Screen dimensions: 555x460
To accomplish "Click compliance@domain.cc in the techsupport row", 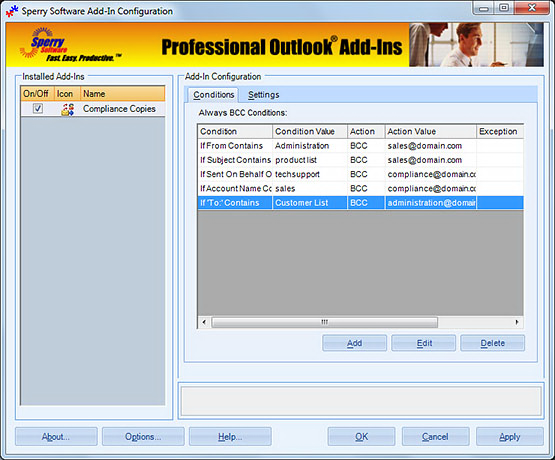I will pos(430,174).
